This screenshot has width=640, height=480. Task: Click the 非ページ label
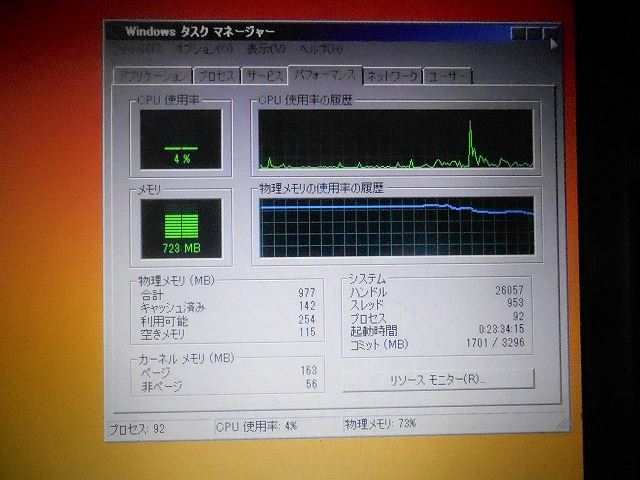point(162,386)
